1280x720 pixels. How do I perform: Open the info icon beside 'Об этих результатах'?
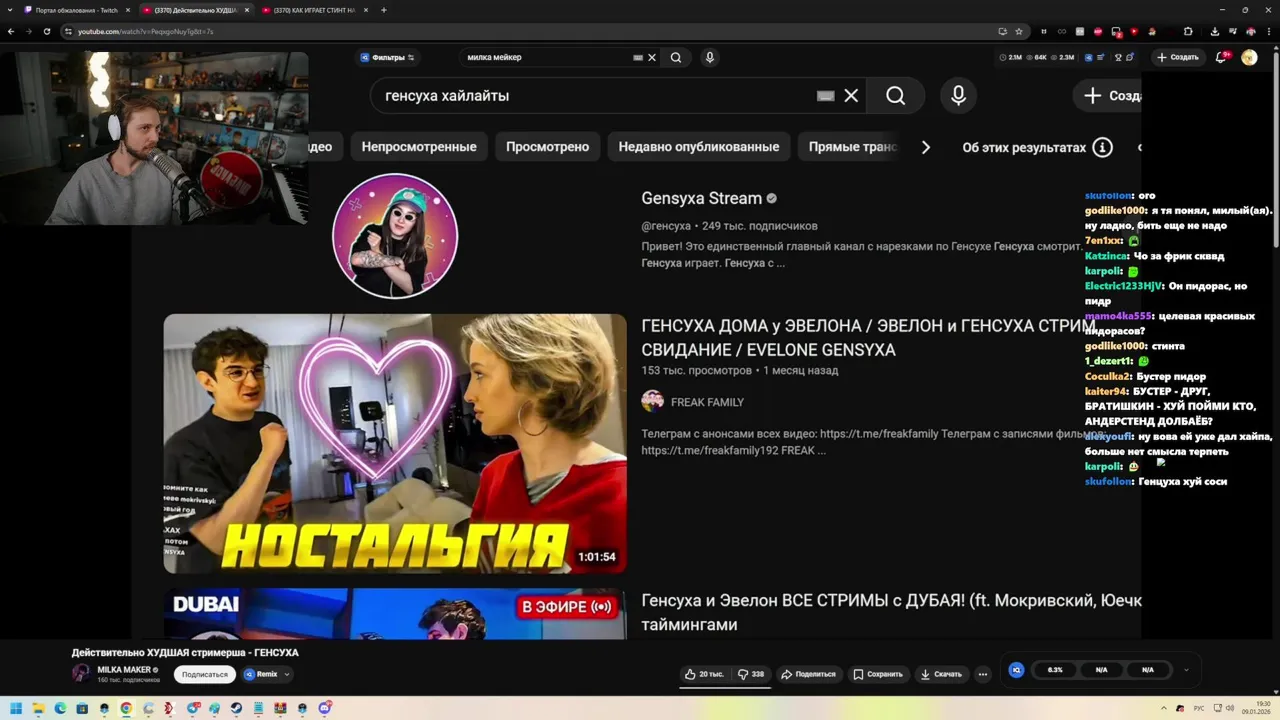1102,147
